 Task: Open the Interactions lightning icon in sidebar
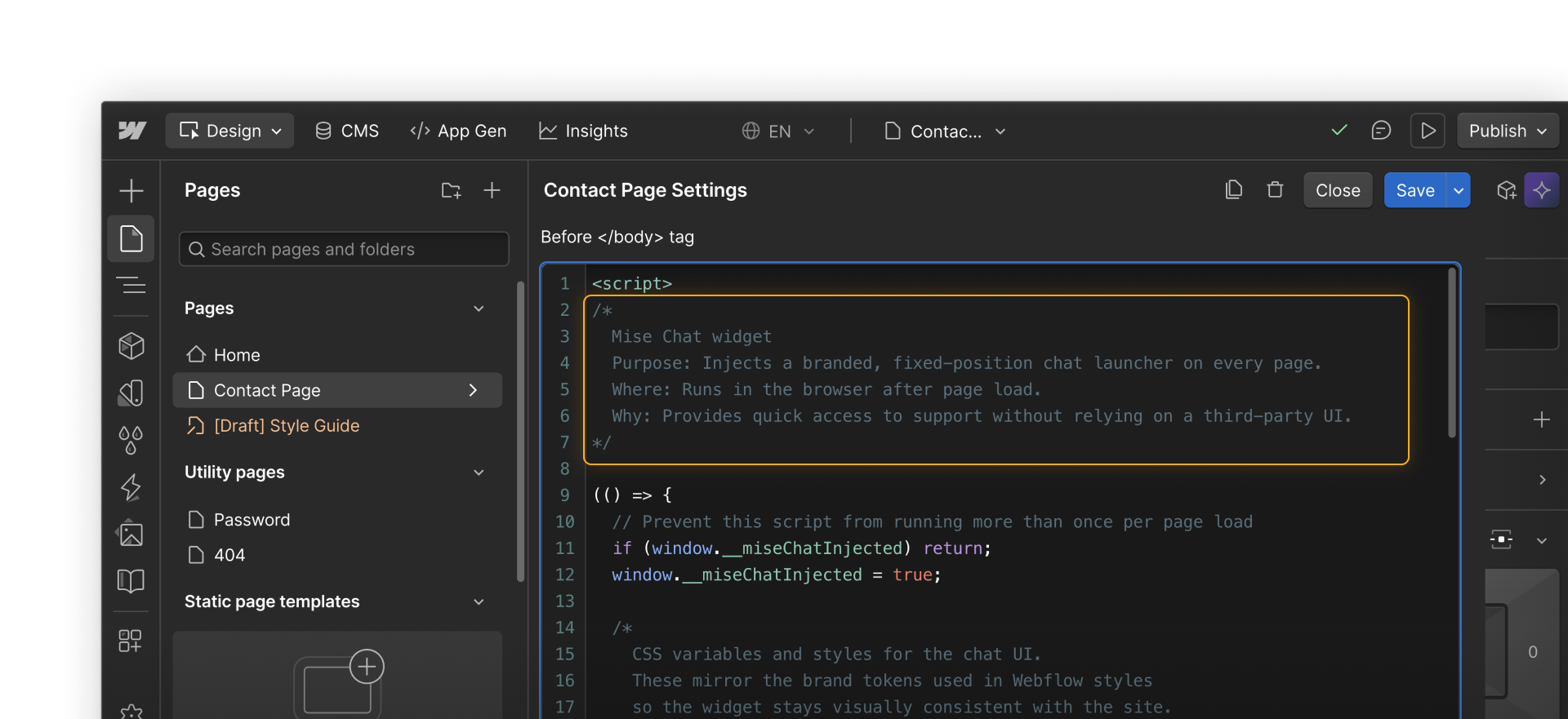pyautogui.click(x=131, y=487)
